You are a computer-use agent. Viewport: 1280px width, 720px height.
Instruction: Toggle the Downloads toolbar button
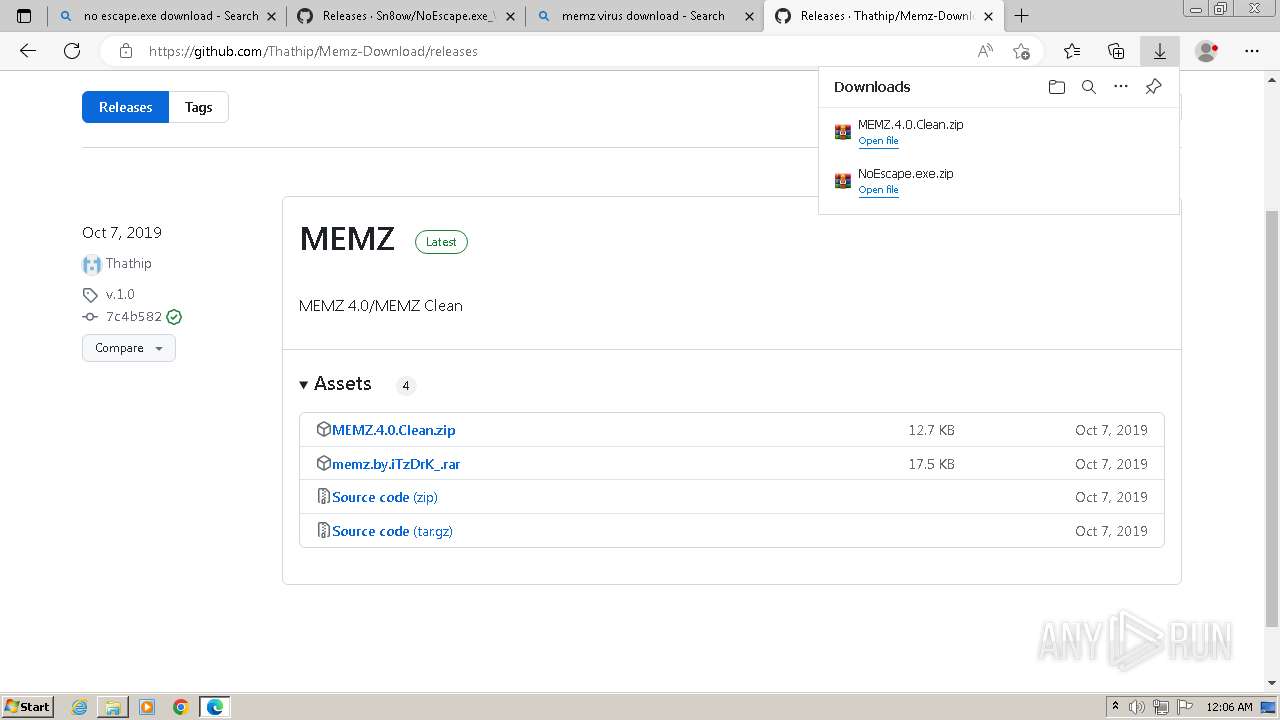(1160, 51)
